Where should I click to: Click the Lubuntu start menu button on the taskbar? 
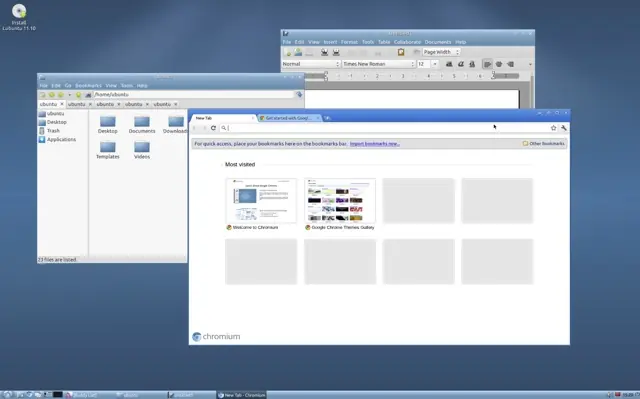click(7, 395)
